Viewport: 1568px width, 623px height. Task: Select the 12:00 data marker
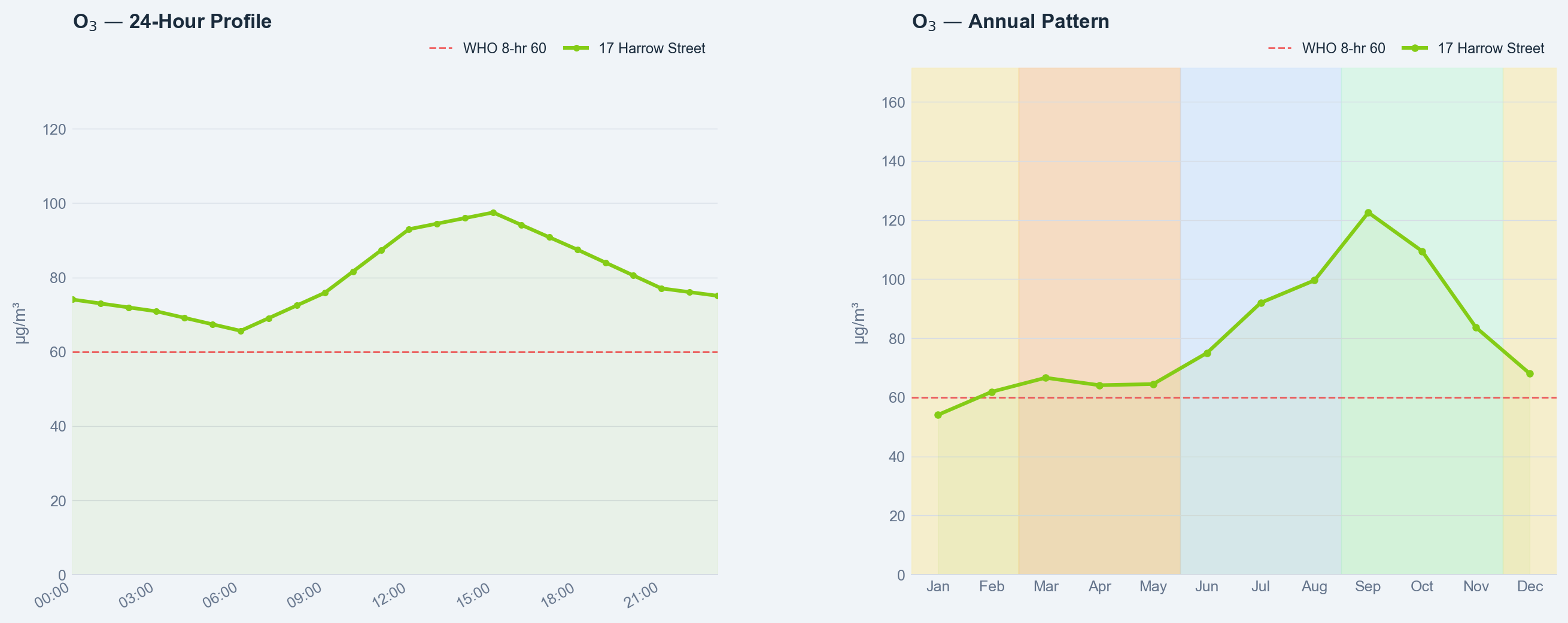409,229
